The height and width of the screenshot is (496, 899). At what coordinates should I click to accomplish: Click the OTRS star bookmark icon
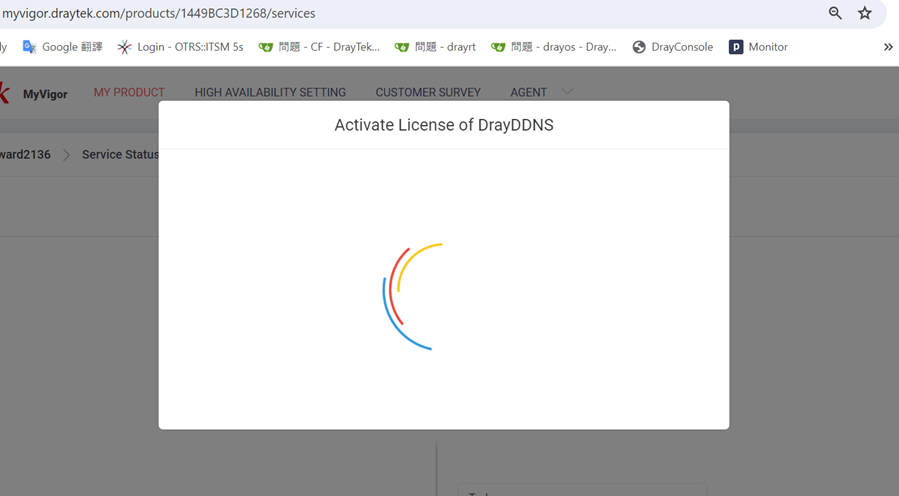pos(124,47)
